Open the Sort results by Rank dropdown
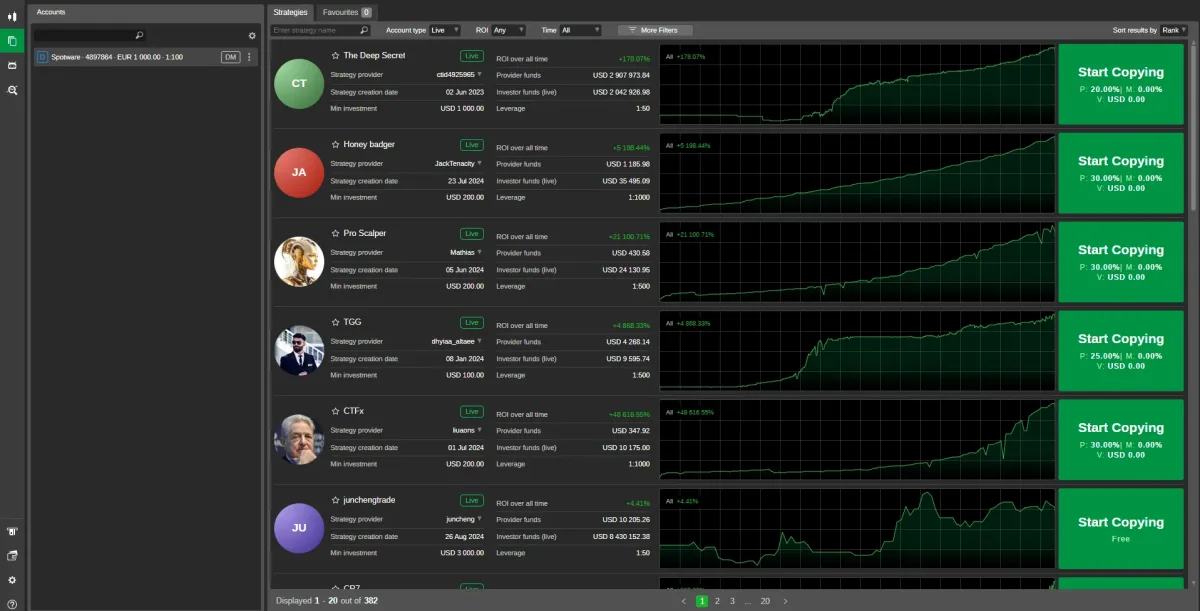The width and height of the screenshot is (1200, 611). (x=1174, y=30)
